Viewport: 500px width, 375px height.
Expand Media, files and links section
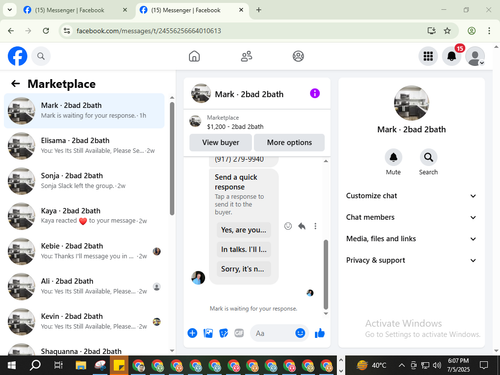pos(411,239)
